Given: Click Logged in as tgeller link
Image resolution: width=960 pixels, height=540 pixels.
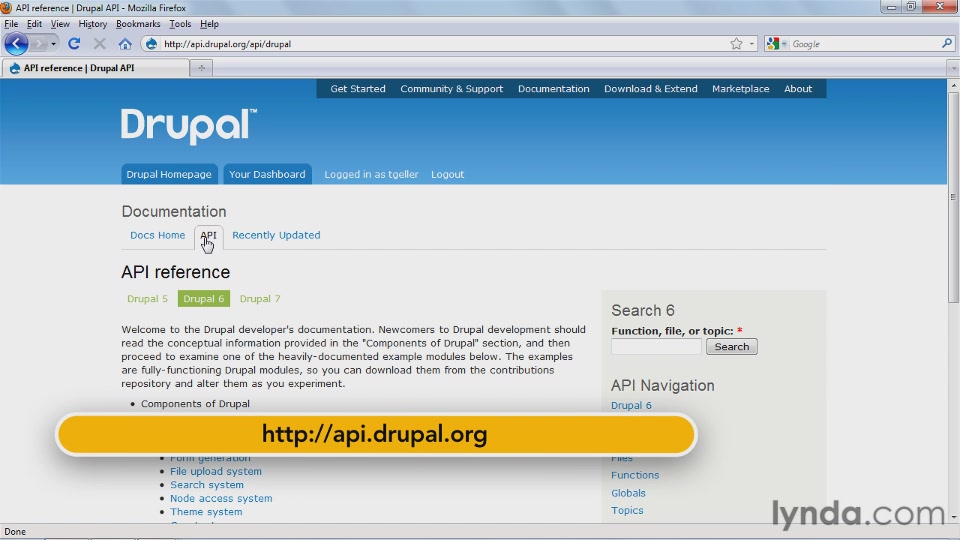Looking at the screenshot, I should (x=371, y=174).
